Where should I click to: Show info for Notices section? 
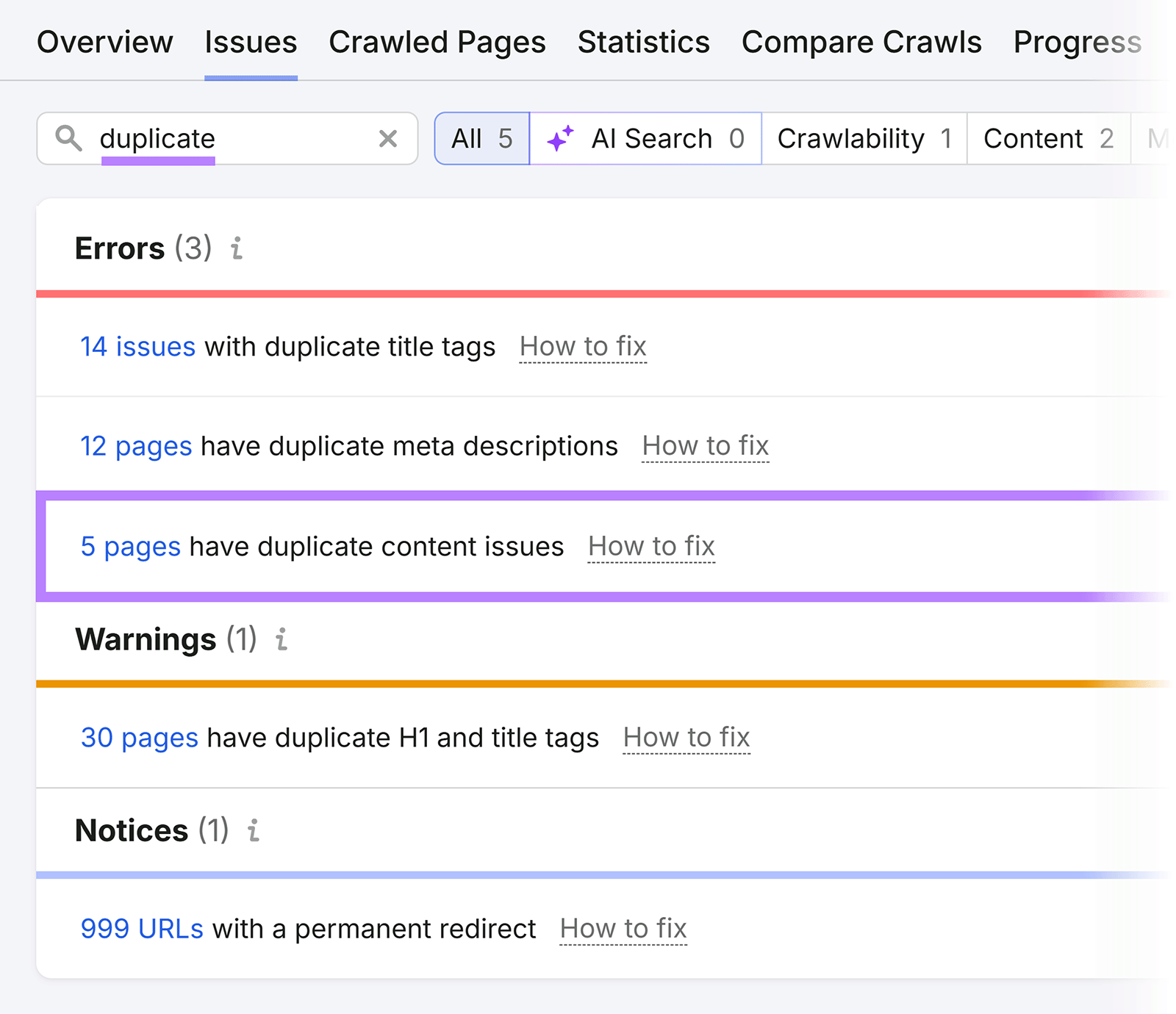254,830
